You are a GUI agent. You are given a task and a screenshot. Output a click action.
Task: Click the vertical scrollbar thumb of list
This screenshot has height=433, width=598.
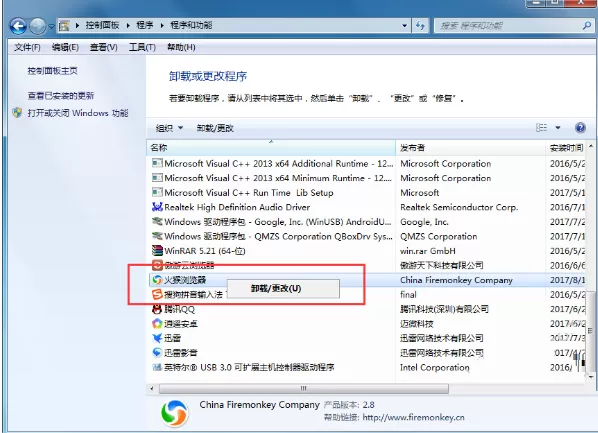(591, 331)
